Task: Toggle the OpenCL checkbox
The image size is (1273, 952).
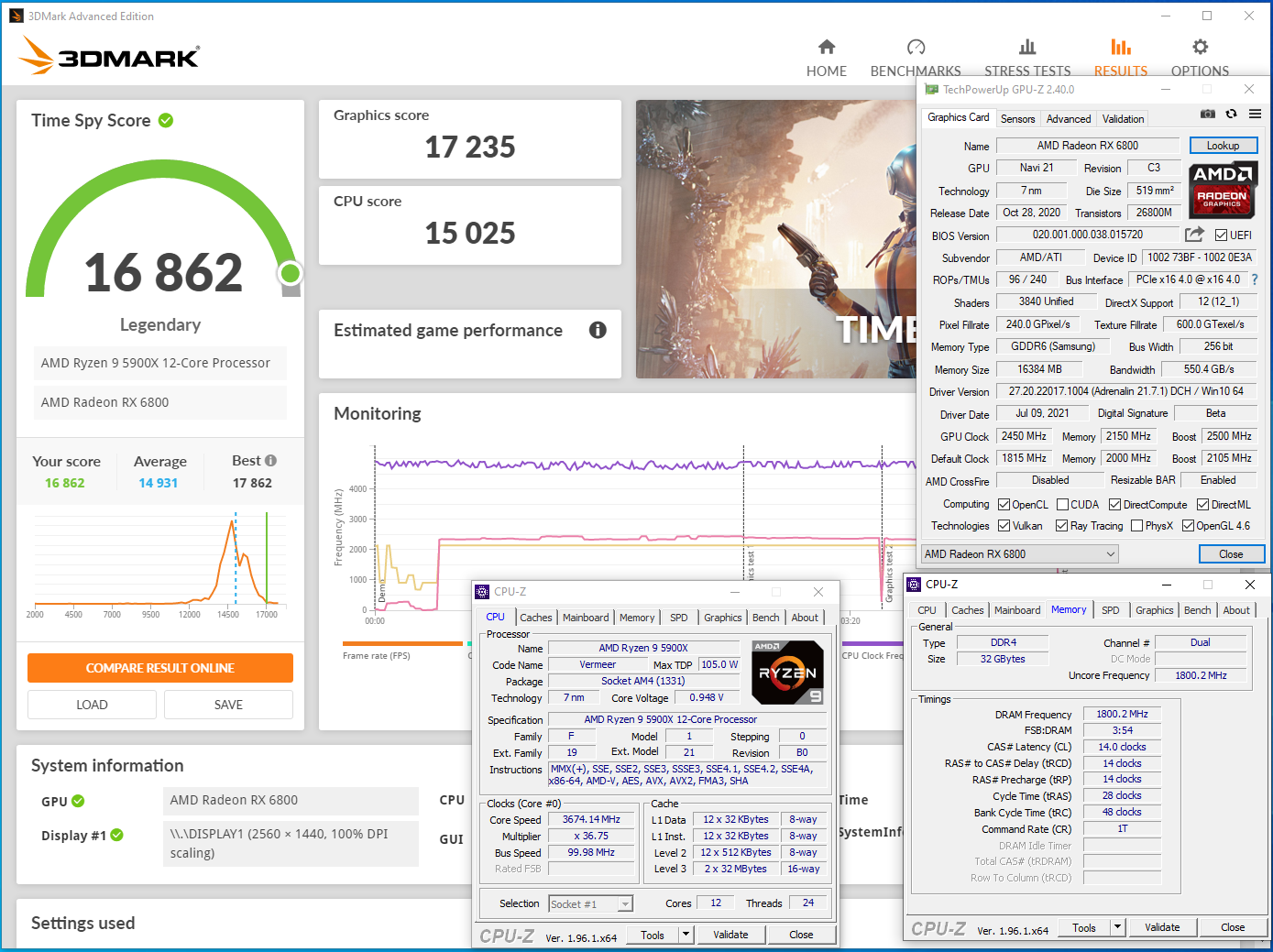Action: tap(1004, 505)
